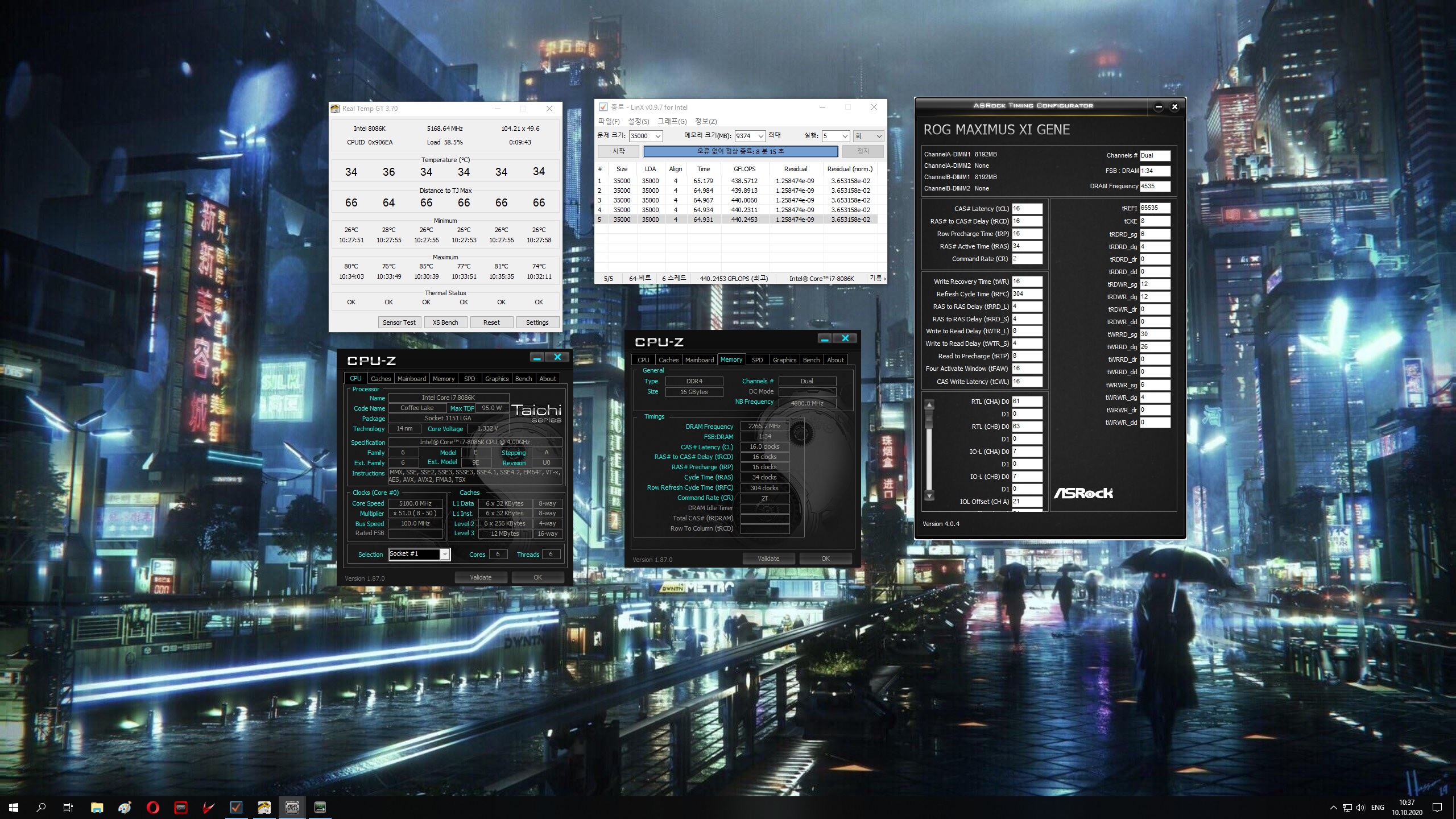Open the 그래프(G) menu in LinX
Screen dimensions: 1456x819
pos(672,121)
